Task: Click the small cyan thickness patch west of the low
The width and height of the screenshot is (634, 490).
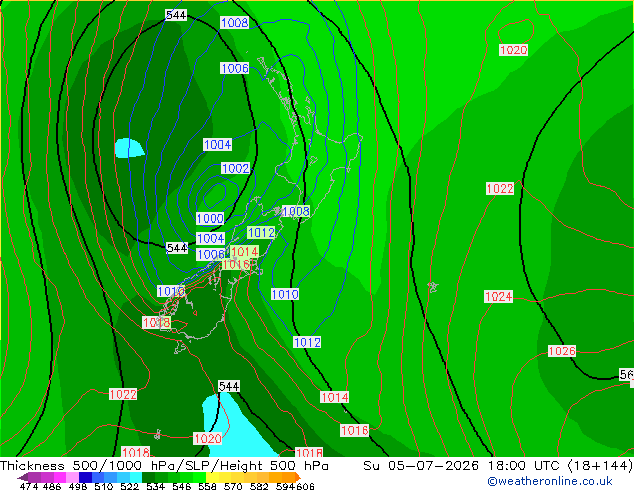Action: click(x=129, y=148)
